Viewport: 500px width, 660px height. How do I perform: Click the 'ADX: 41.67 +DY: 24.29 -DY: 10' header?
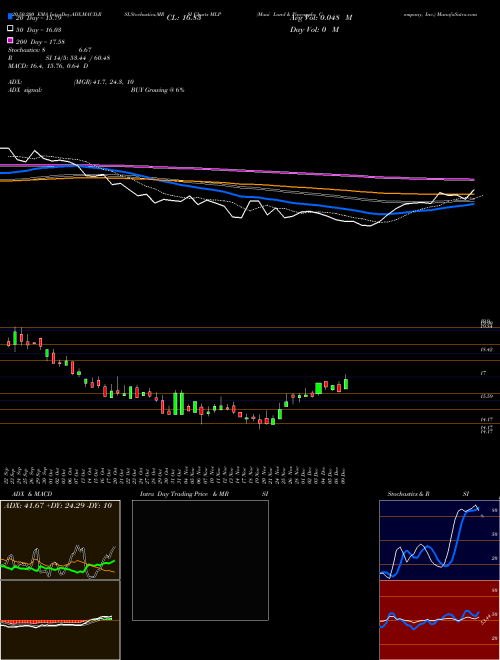[x=58, y=506]
